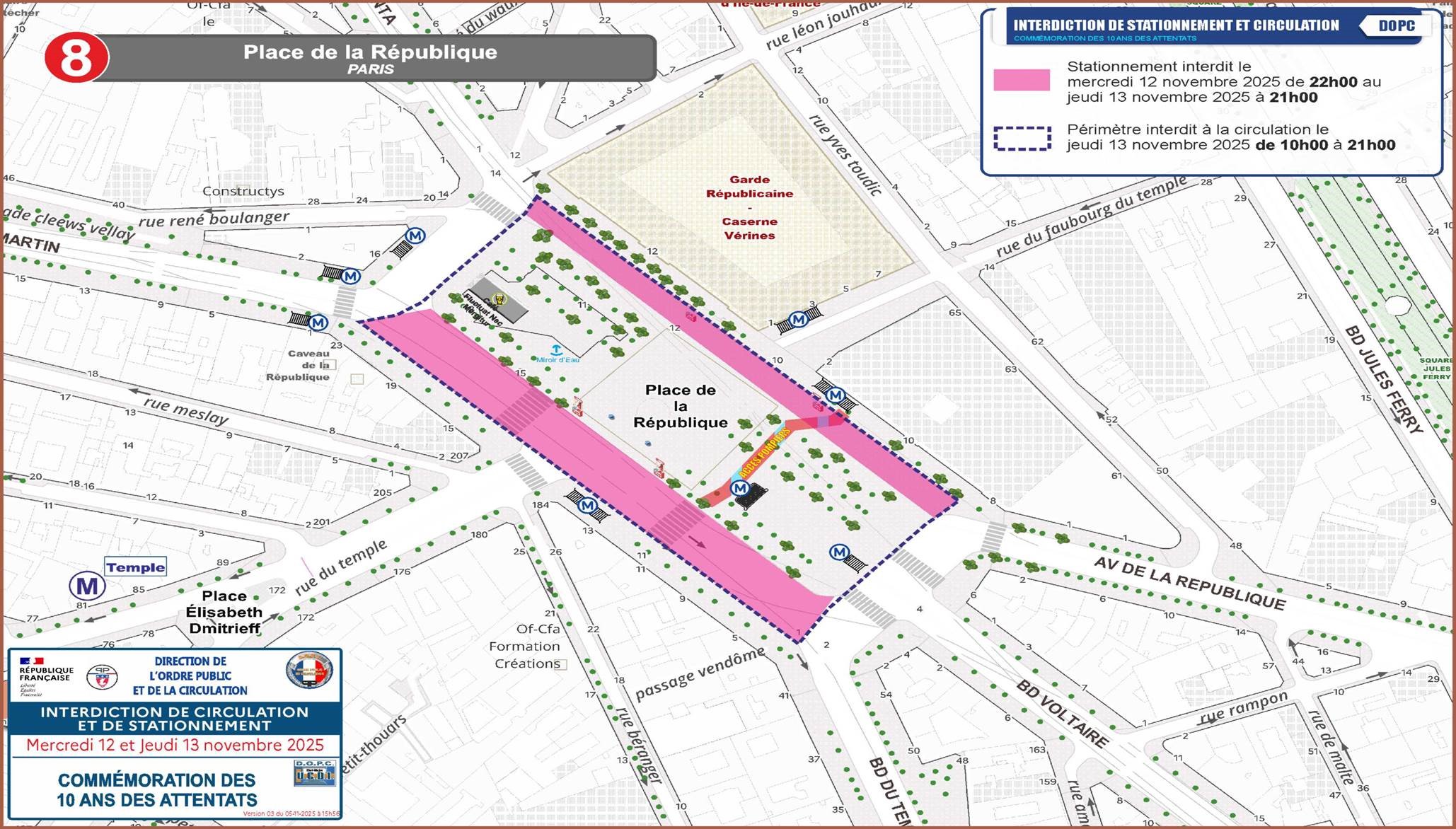
Task: Click the Commémoration des 10 ans des attentats text
Action: (x=157, y=790)
